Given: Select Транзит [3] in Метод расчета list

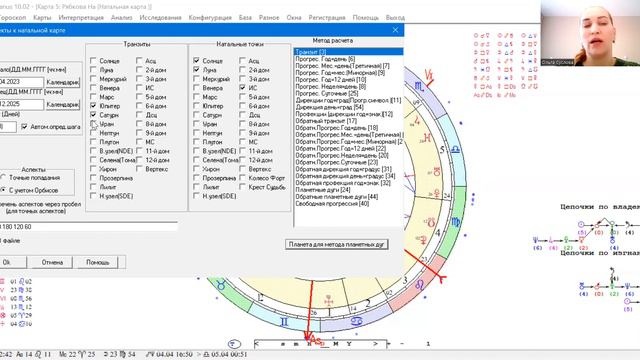Looking at the screenshot, I should tap(348, 52).
